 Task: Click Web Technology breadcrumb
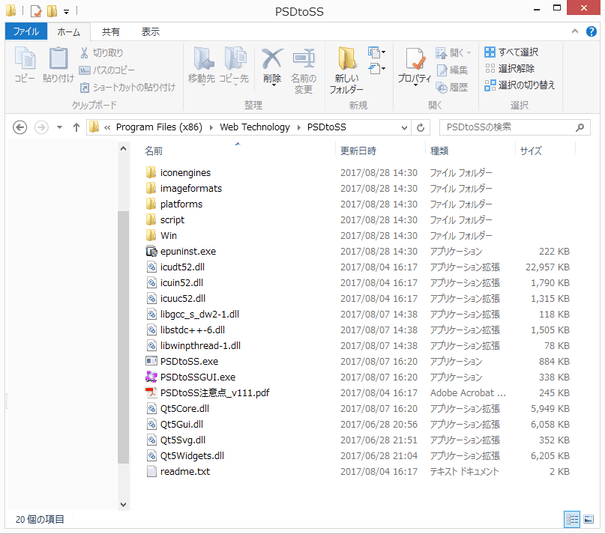[x=255, y=127]
